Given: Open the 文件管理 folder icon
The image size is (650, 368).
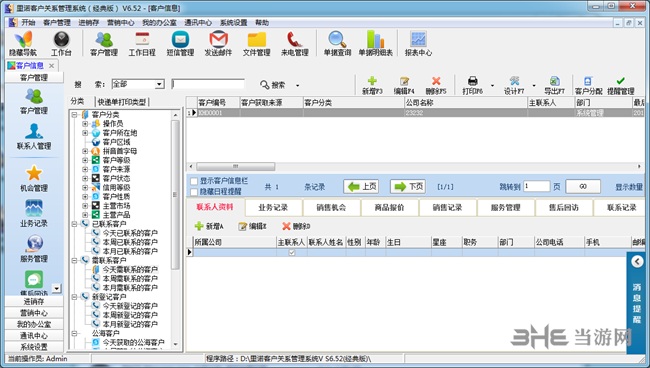Looking at the screenshot, I should [257, 43].
